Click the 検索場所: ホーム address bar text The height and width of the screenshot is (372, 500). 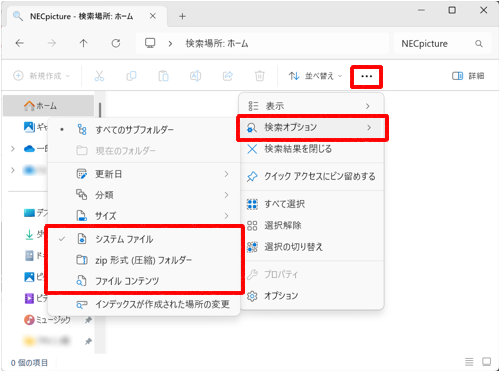coord(217,43)
